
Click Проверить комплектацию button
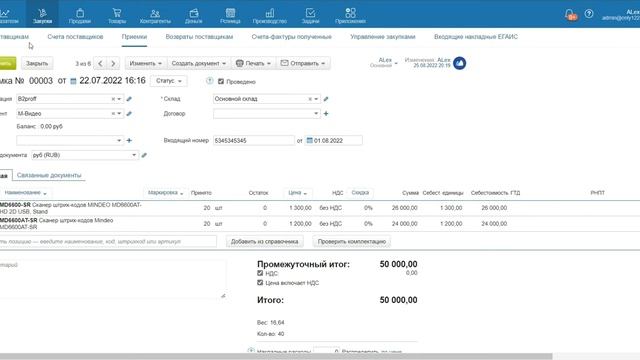click(x=352, y=242)
